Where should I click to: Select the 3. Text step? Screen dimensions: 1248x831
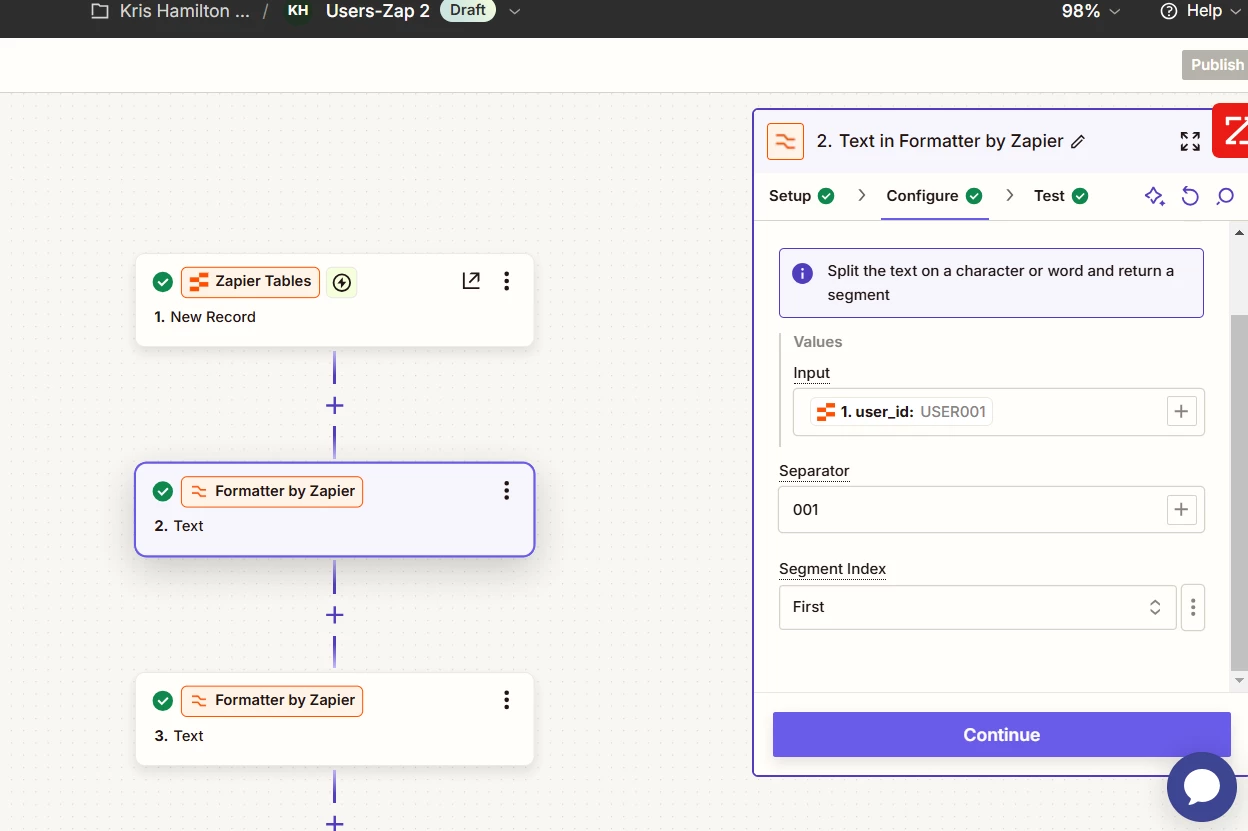tap(334, 719)
